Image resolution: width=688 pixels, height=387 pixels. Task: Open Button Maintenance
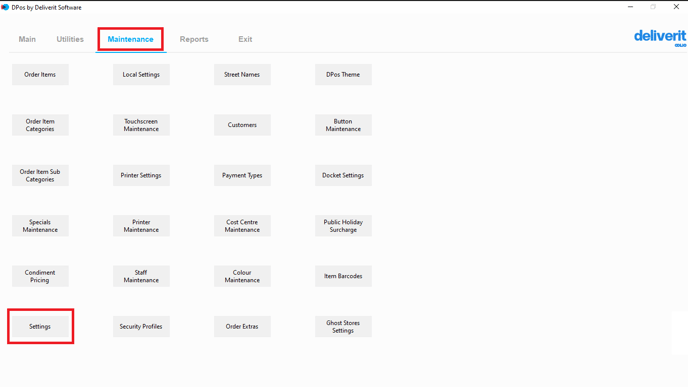[343, 125]
